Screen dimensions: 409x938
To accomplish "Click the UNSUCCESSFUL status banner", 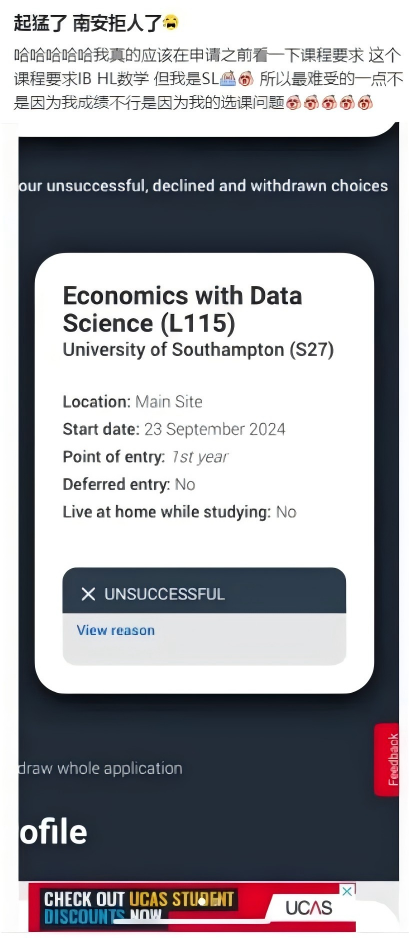I will [204, 590].
